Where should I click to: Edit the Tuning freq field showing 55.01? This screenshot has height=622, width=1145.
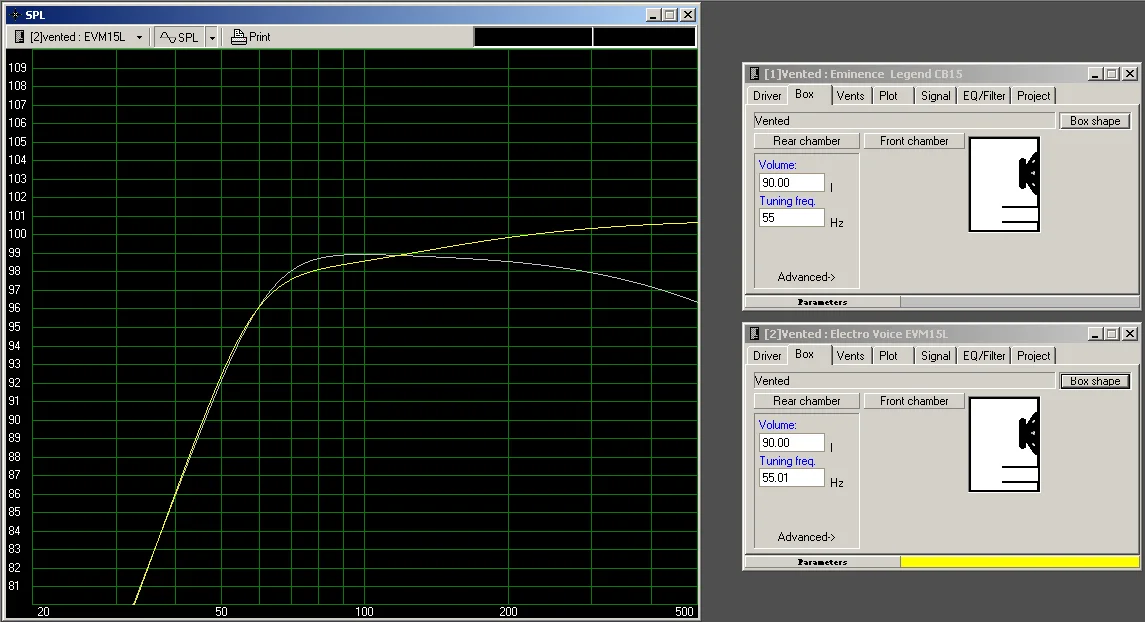click(790, 477)
